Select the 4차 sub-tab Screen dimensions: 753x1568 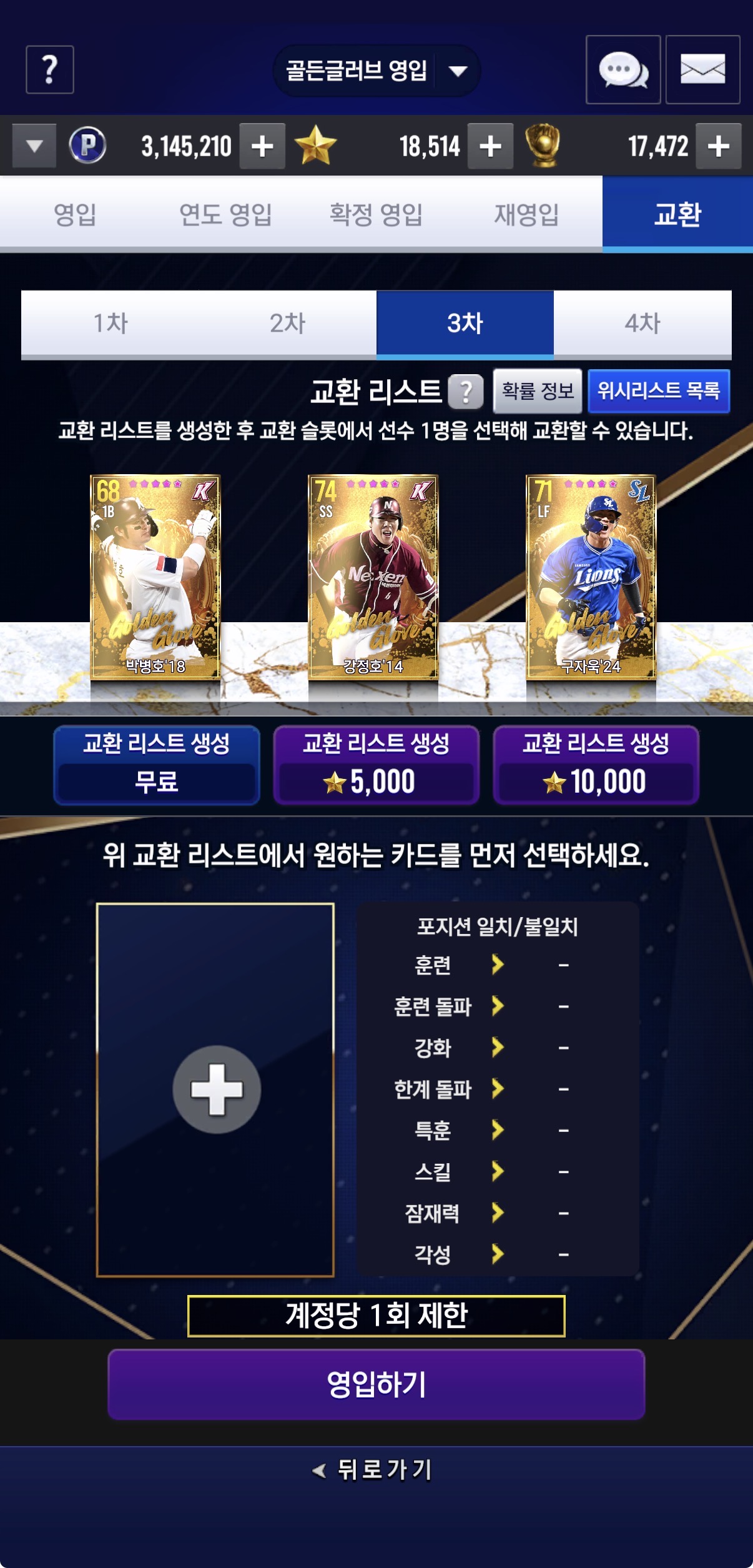[642, 324]
